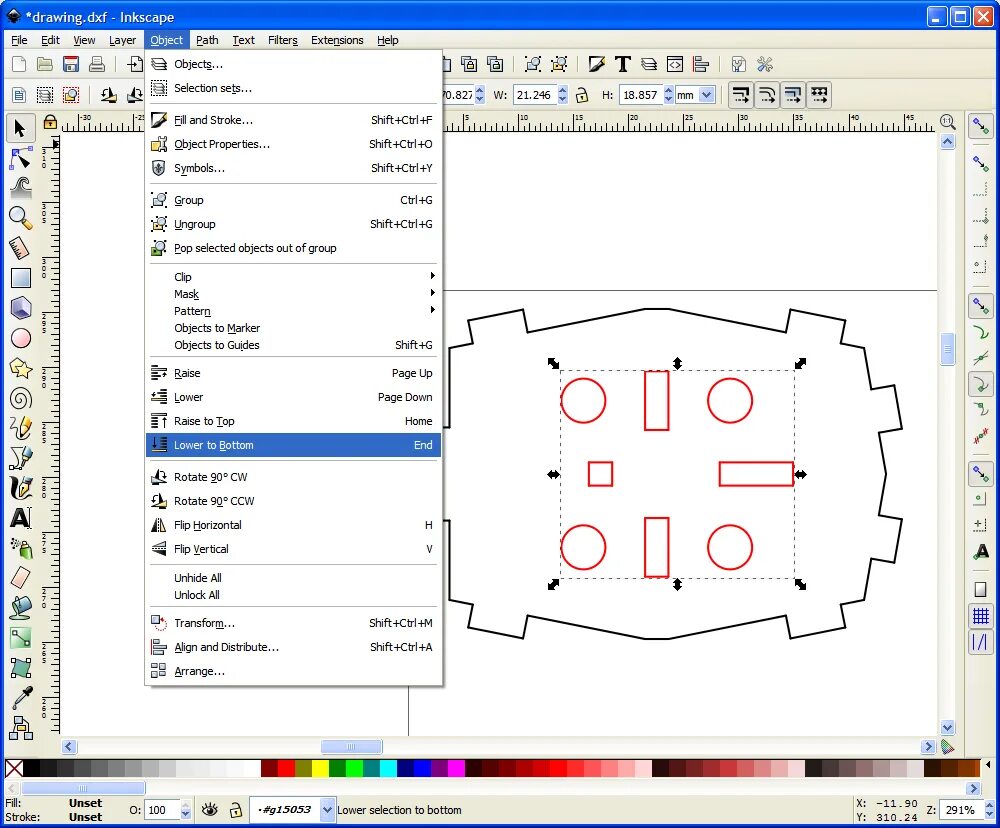Click the Save document toolbar icon
The height and width of the screenshot is (828, 1000).
click(71, 64)
